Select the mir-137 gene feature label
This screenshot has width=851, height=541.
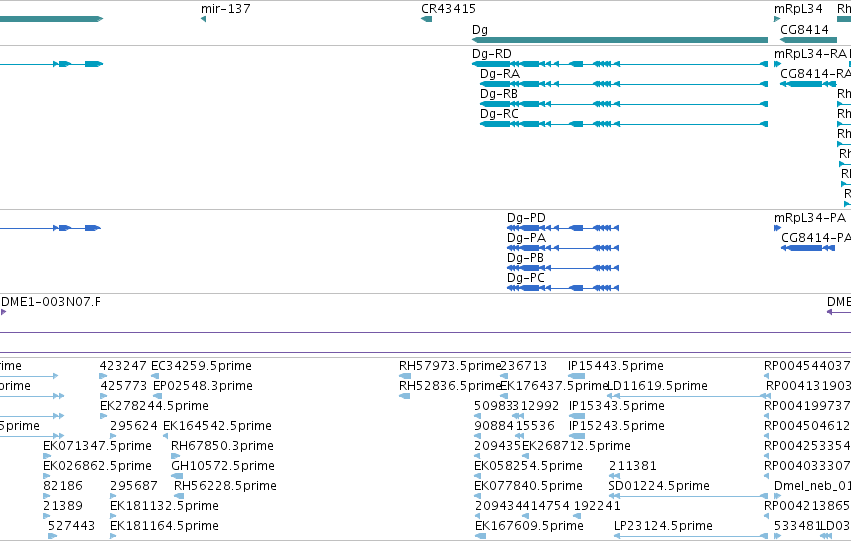pyautogui.click(x=225, y=9)
